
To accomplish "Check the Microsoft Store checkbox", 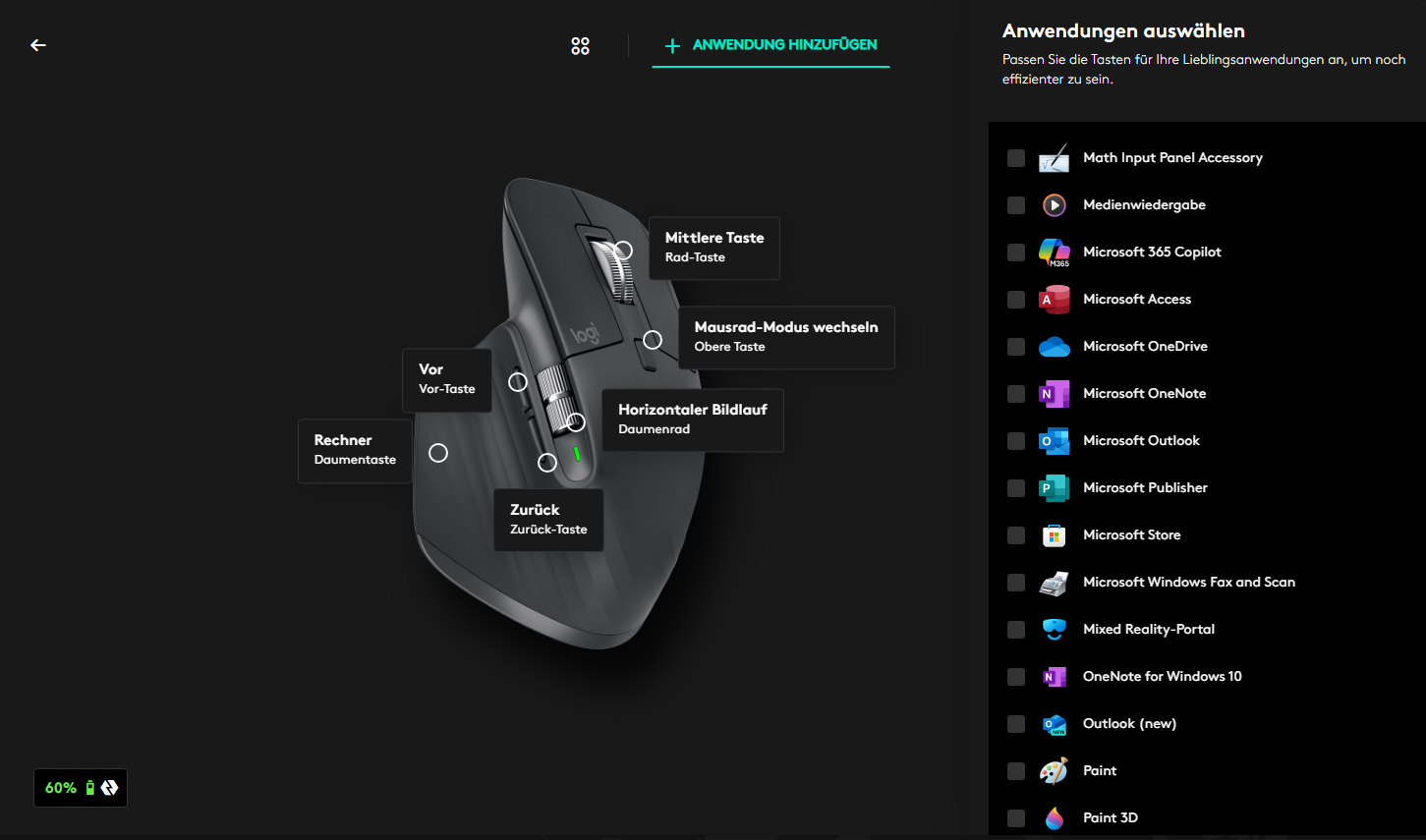I will pos(1016,535).
